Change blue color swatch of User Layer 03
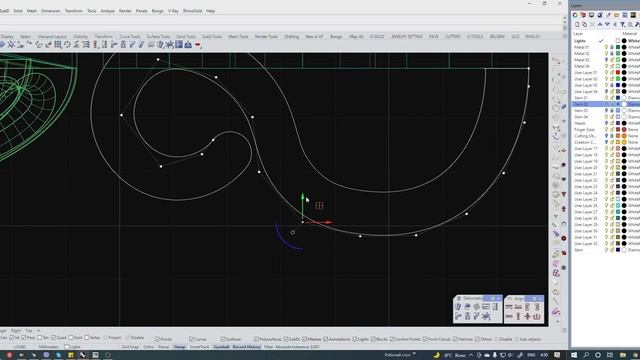This screenshot has width=640, height=360. pos(618,85)
